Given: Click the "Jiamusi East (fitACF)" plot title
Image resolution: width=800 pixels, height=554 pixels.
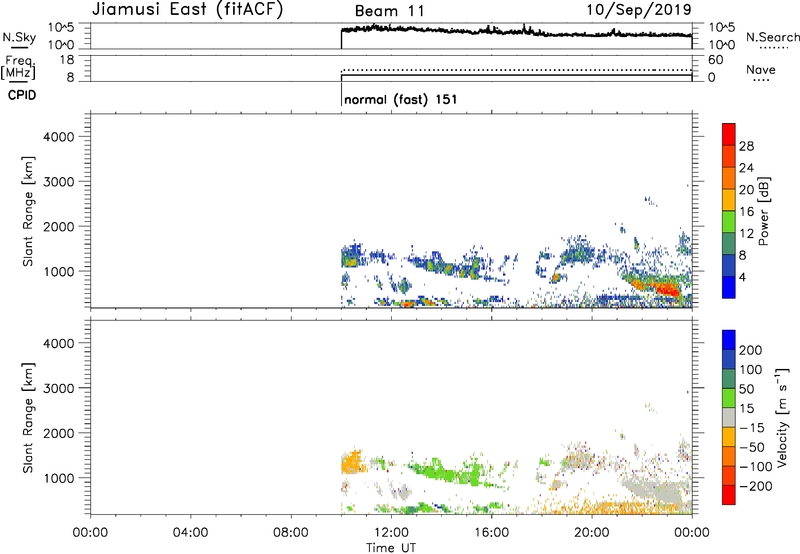Looking at the screenshot, I should click(x=187, y=9).
